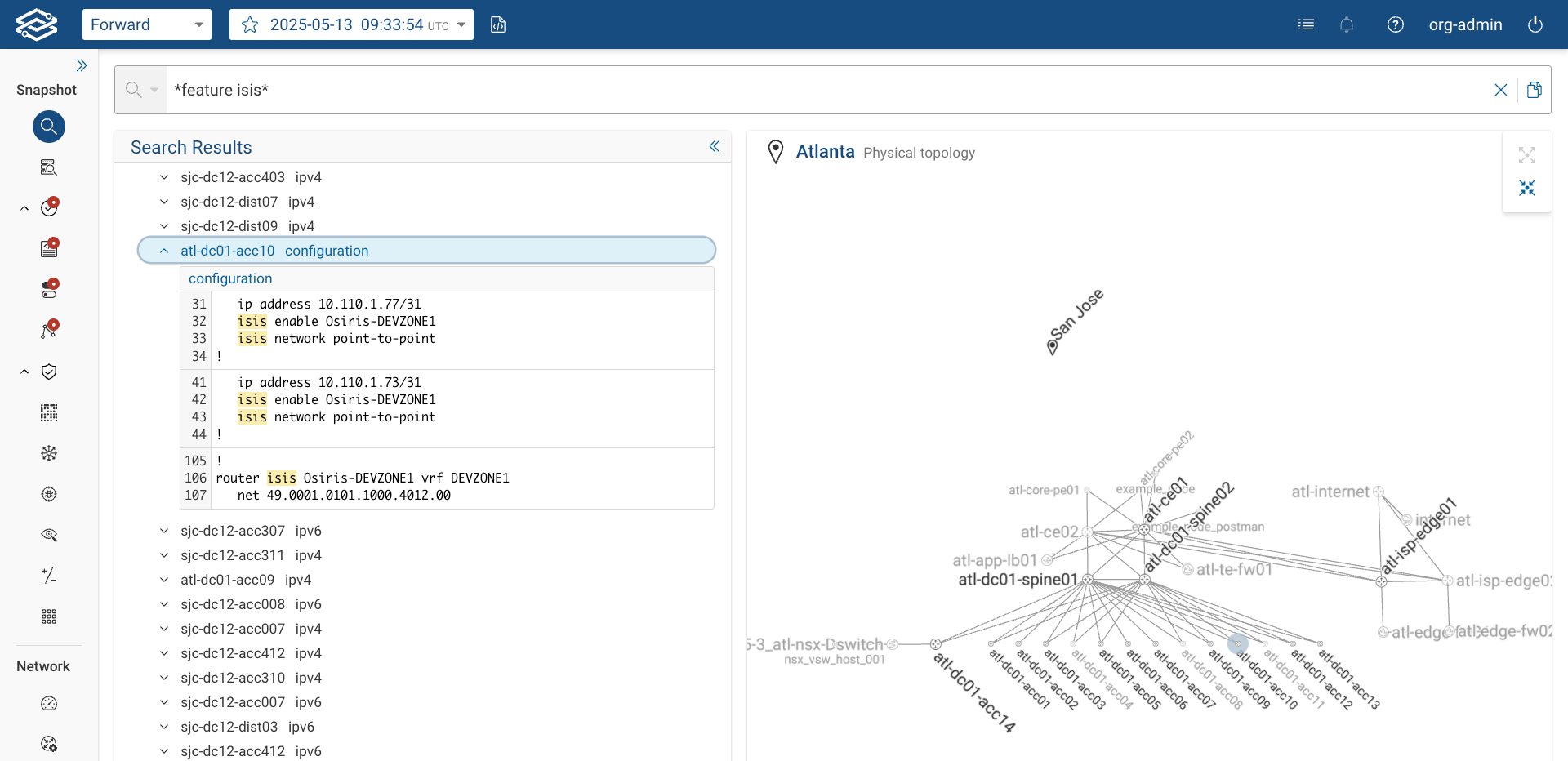
Task: Open the Forward network dropdown
Action: pyautogui.click(x=147, y=24)
